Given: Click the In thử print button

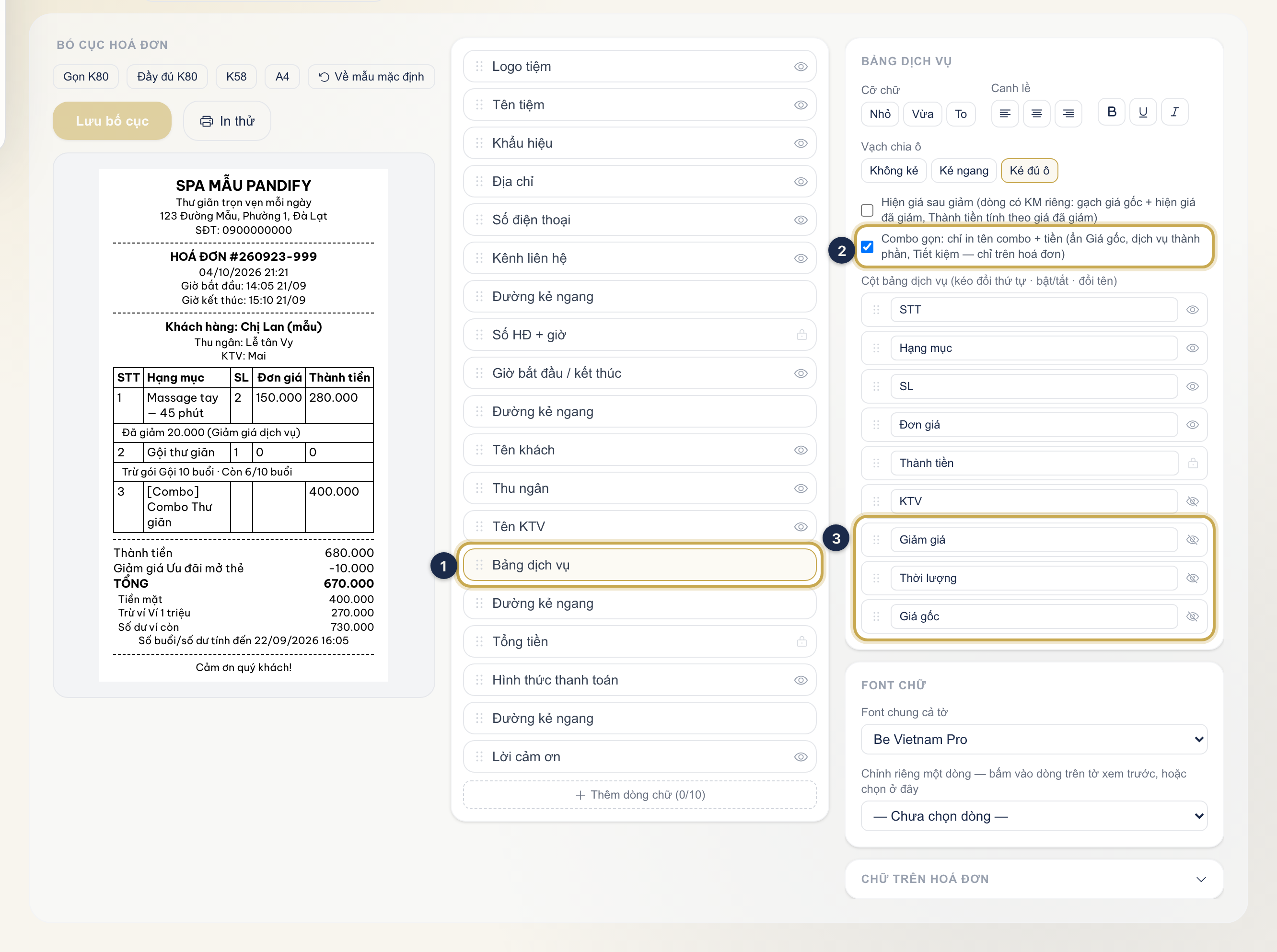Looking at the screenshot, I should (227, 121).
